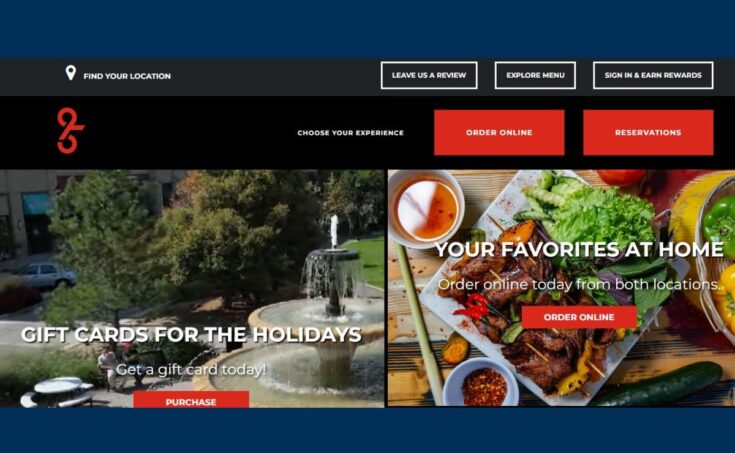Screen dimensions: 735x453
Task: Expand Choose Your Experience menu
Action: click(x=350, y=133)
